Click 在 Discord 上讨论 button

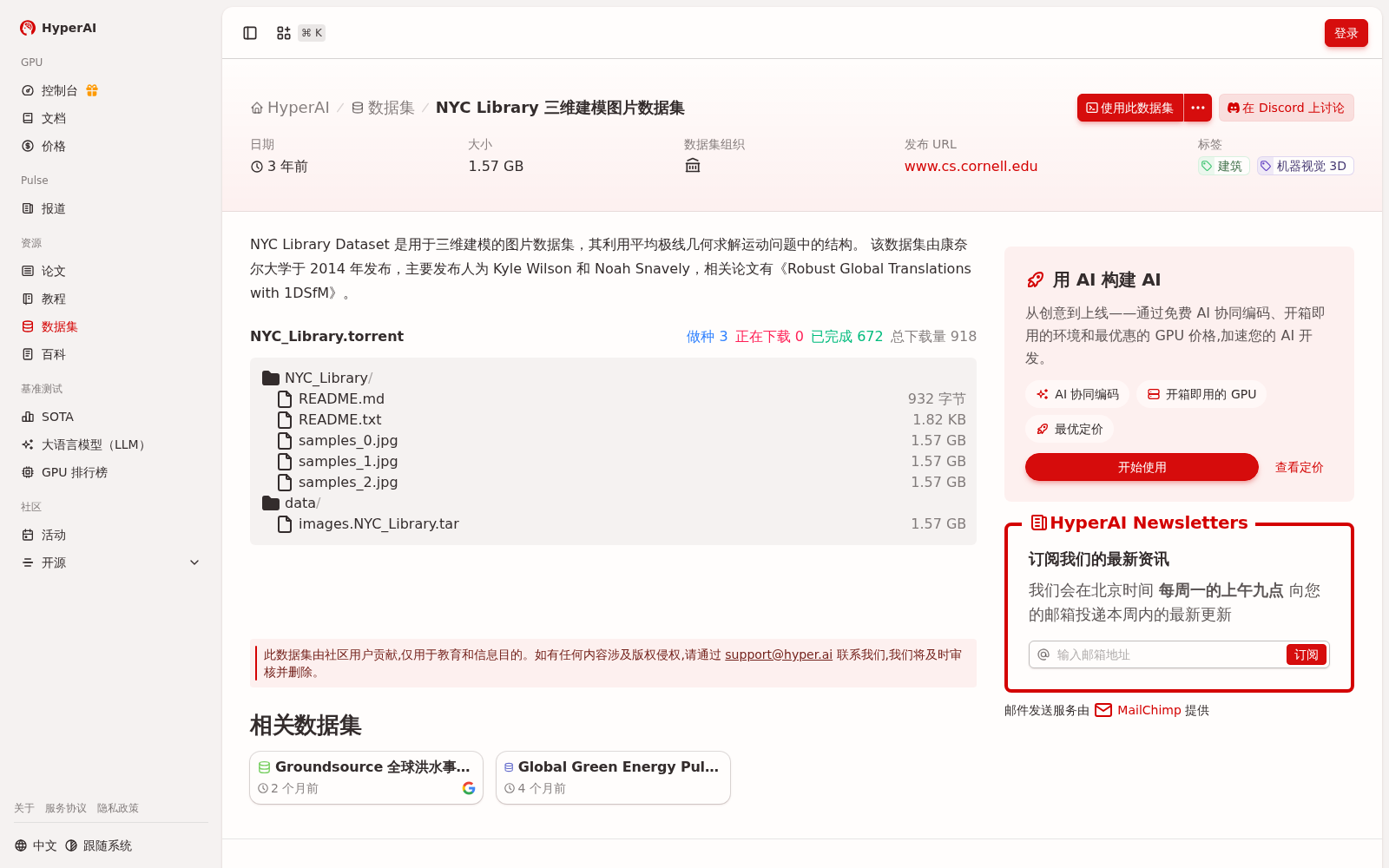pos(1286,108)
